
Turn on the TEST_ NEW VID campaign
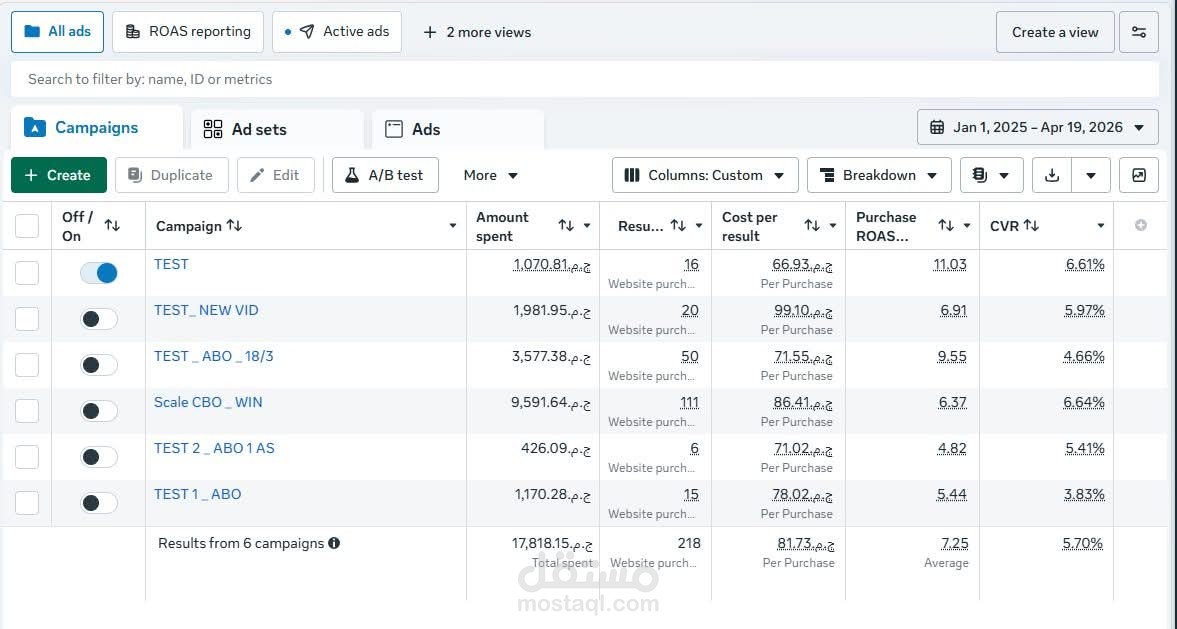(x=99, y=319)
